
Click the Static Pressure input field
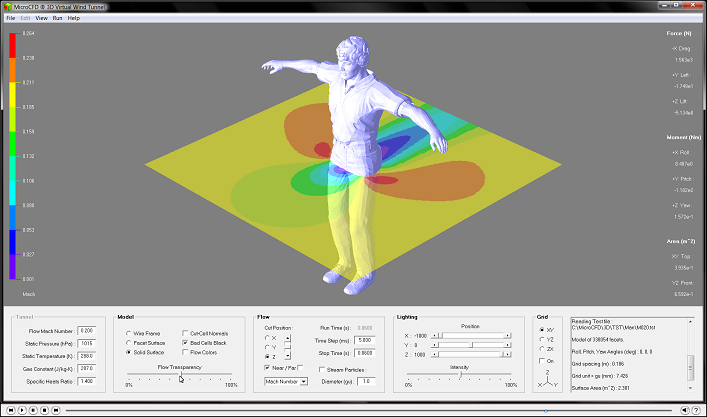[x=86, y=344]
